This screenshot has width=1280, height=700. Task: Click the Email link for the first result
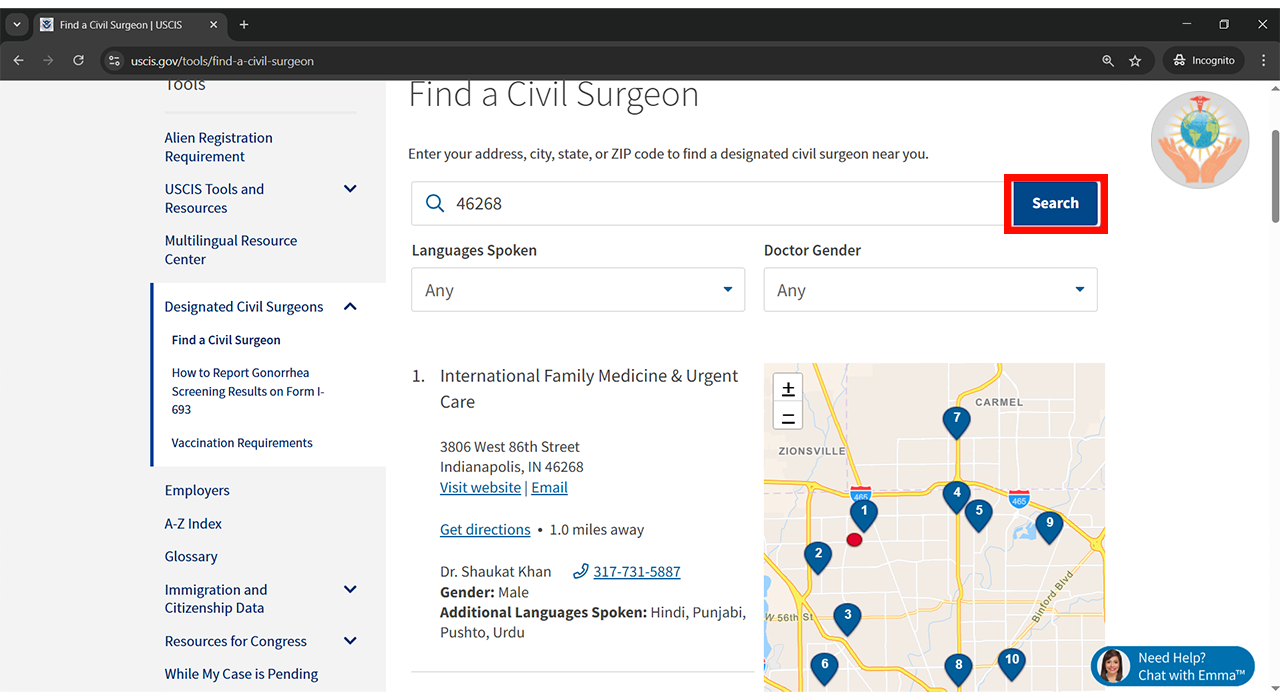549,487
